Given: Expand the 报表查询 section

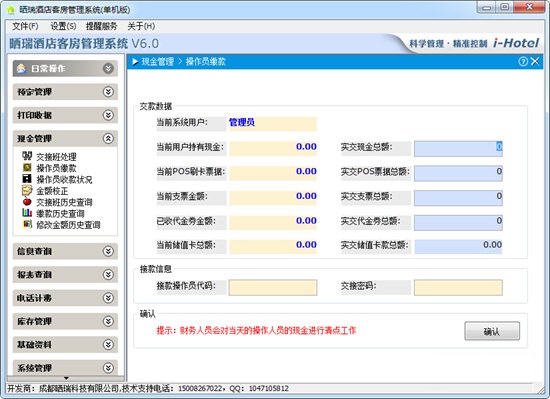Looking at the screenshot, I should [x=108, y=274].
